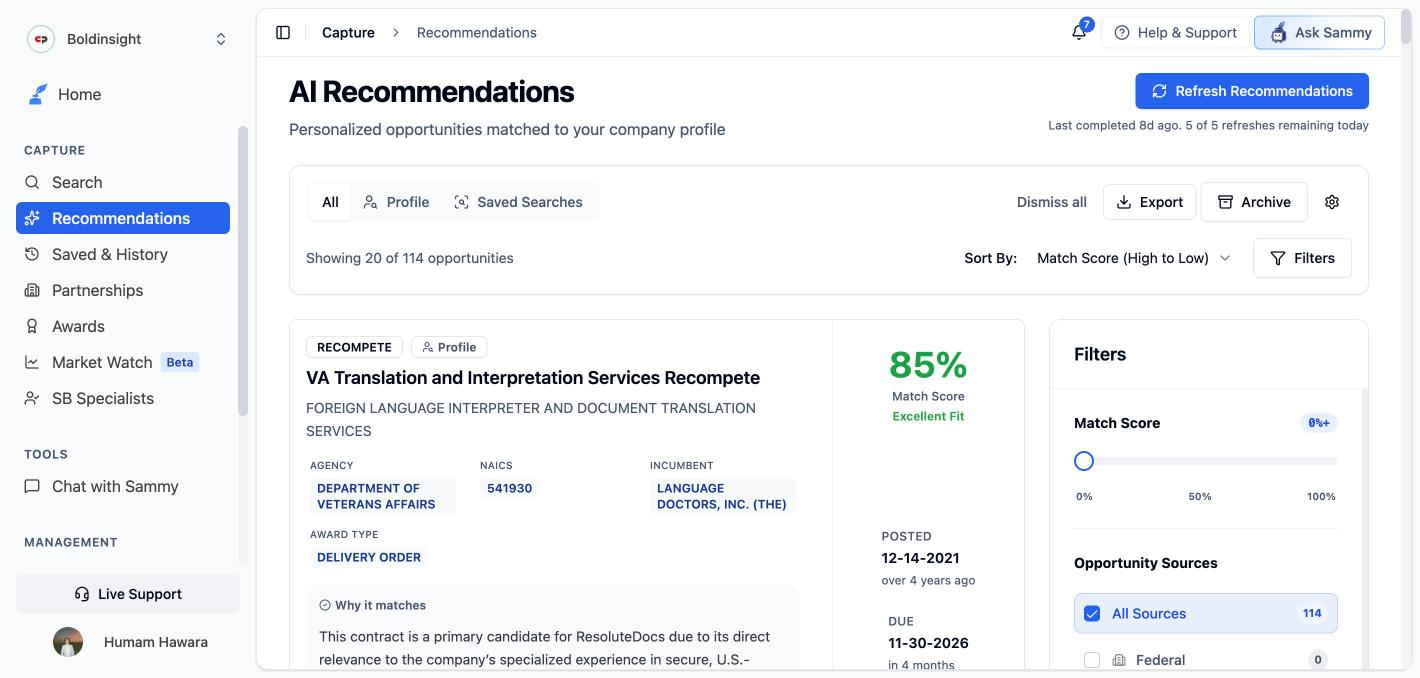Click the Recommendations breadcrumb
Viewport: 1420px width, 678px height.
477,33
